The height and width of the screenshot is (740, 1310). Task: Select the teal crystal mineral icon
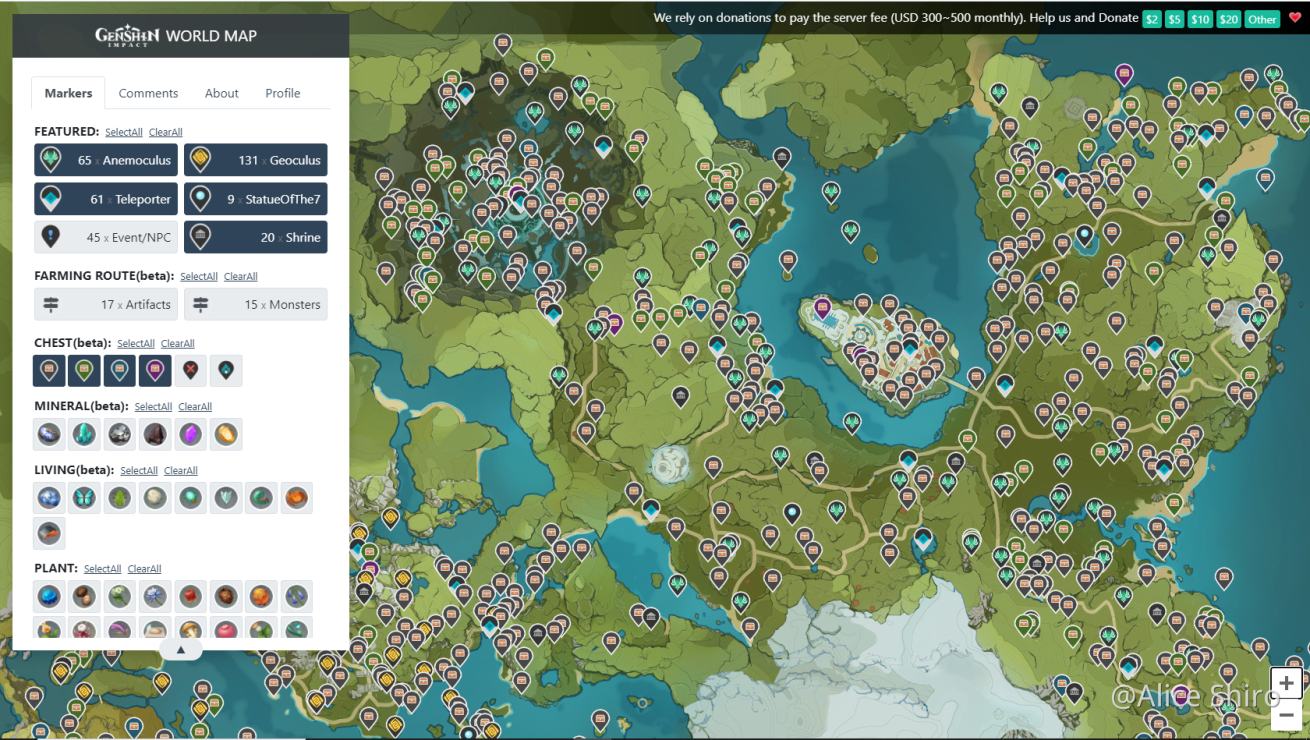tap(85, 434)
